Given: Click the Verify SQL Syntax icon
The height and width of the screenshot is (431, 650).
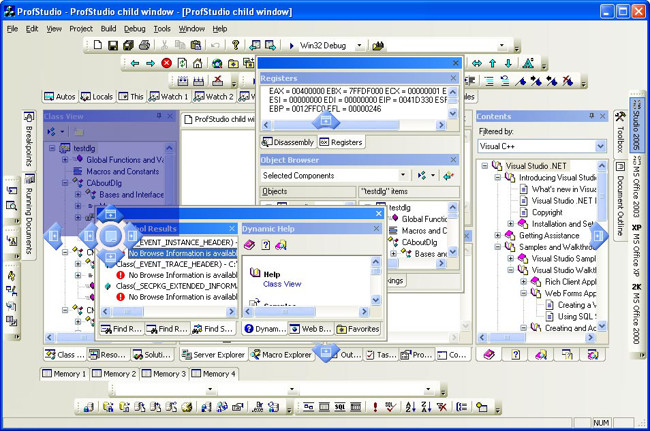Looking at the screenshot, I should tap(390, 407).
